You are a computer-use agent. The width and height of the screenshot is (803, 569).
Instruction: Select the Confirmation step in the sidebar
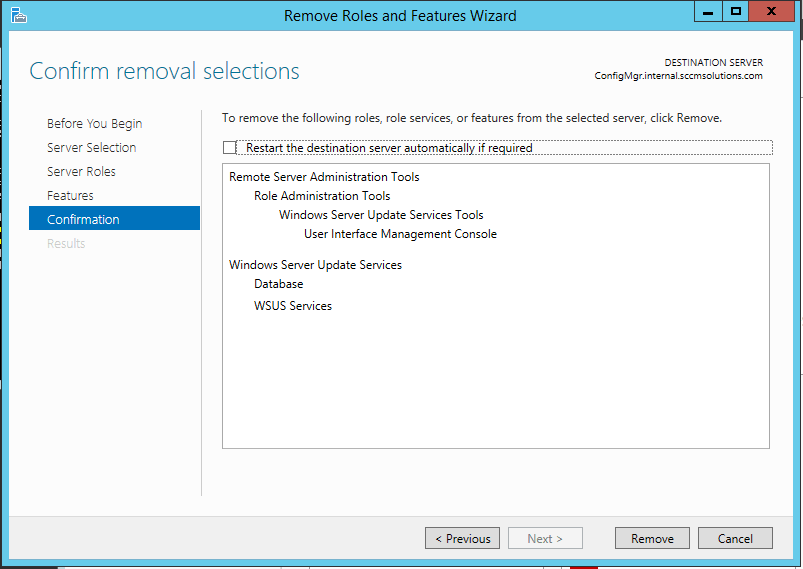click(x=83, y=220)
